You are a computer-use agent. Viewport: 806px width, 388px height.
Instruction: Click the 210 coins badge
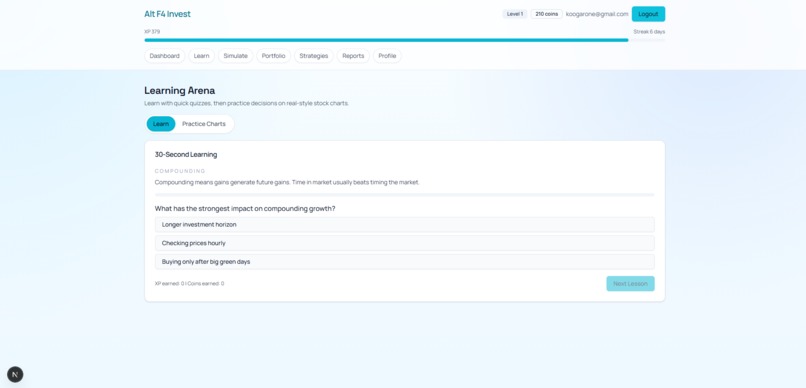tap(546, 14)
